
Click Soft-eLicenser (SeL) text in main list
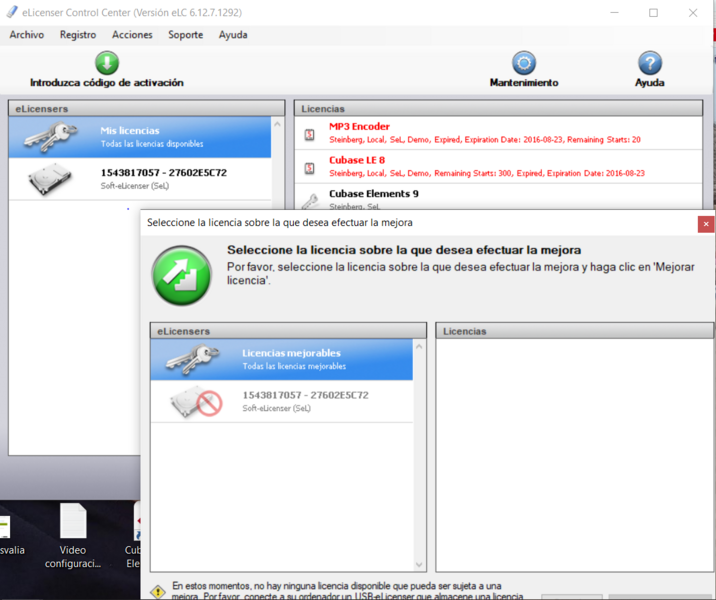point(135,186)
